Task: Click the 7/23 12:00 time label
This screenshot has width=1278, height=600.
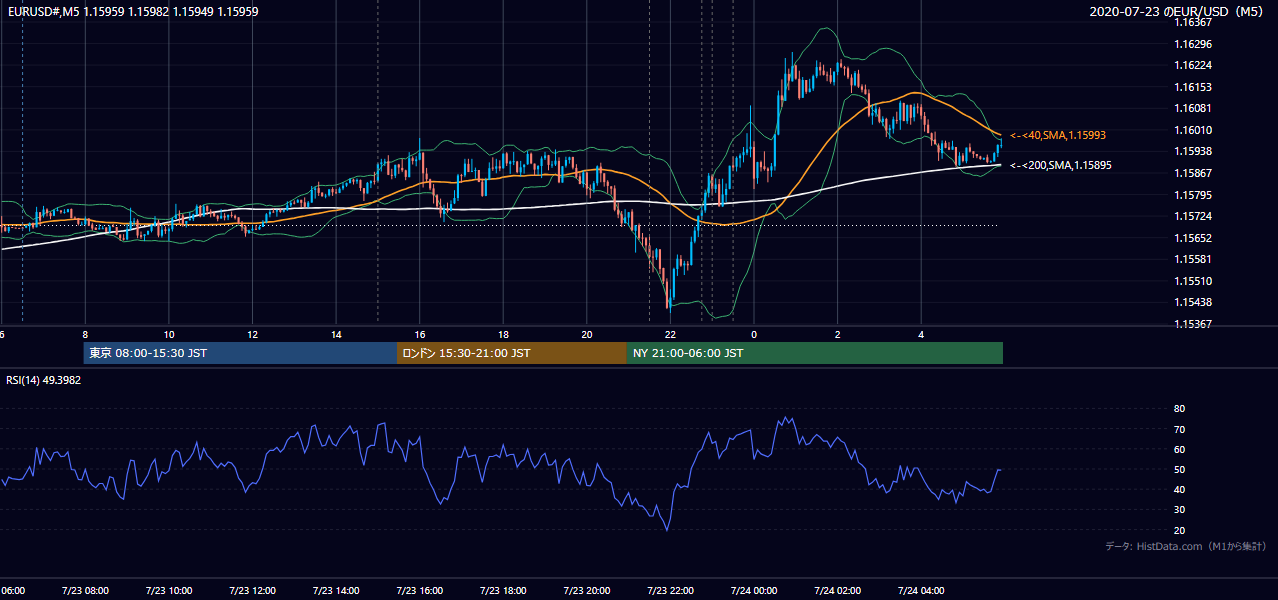Action: (252, 590)
